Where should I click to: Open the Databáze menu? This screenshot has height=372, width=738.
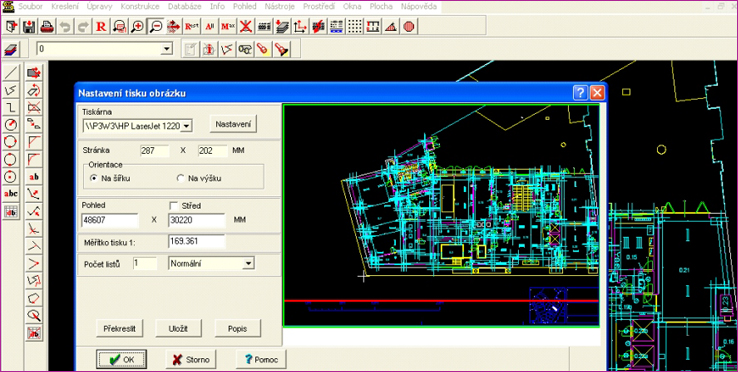click(x=185, y=7)
